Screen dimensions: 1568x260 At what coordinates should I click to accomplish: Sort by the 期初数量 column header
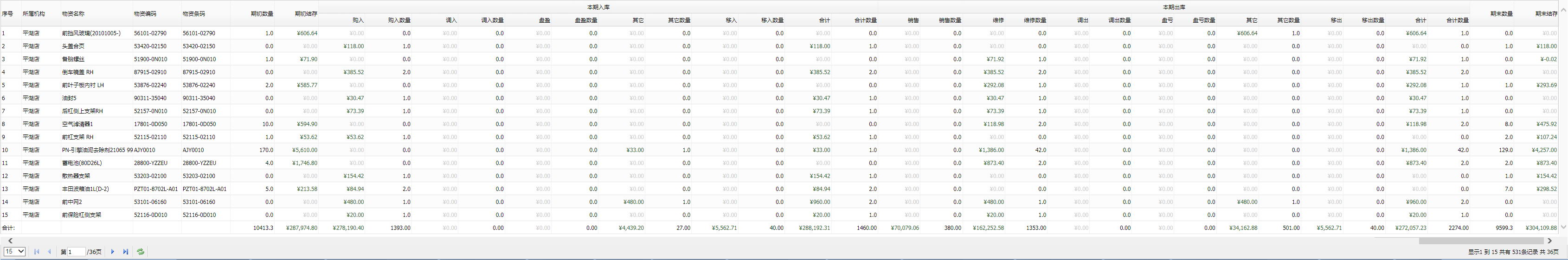tap(262, 13)
